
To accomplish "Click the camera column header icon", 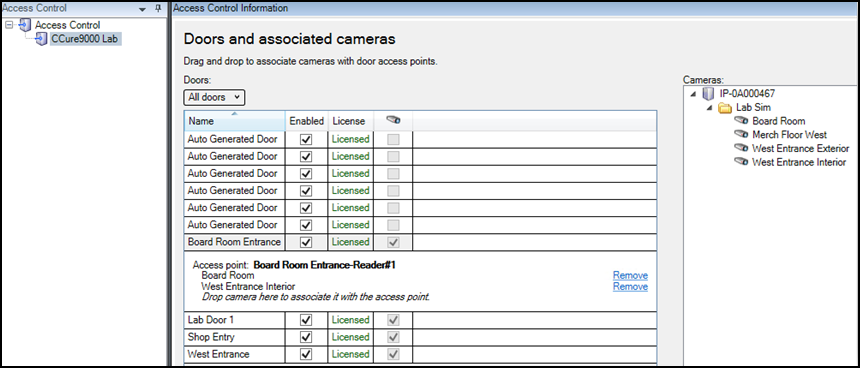I will [x=393, y=120].
